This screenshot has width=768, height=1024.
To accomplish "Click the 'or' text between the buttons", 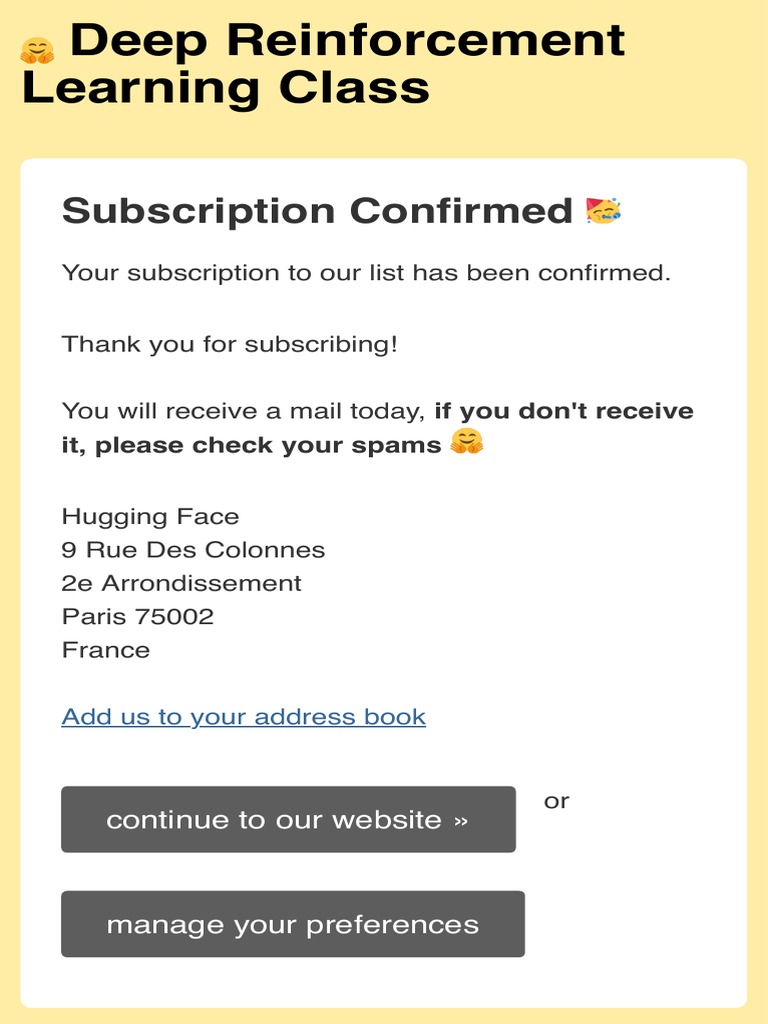I will (x=557, y=801).
